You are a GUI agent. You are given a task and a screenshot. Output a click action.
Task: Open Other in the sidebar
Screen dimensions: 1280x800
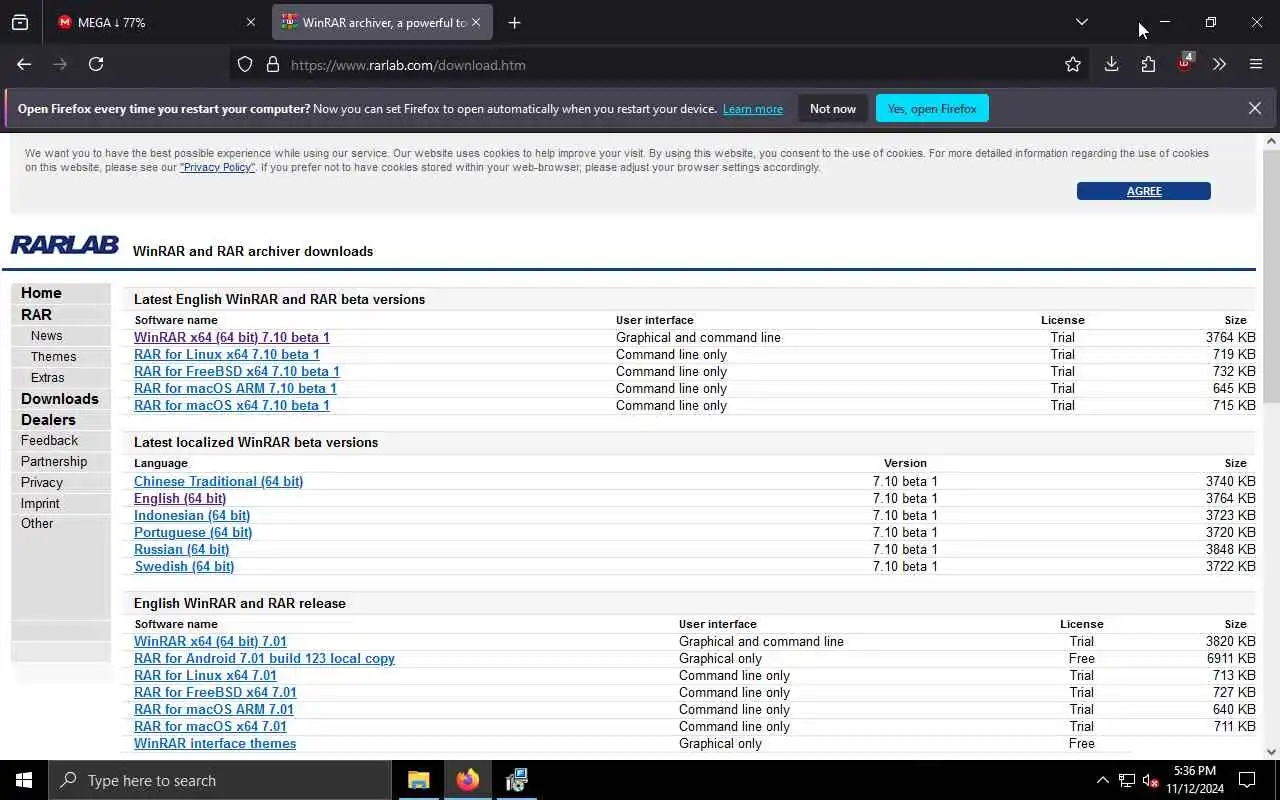click(37, 523)
